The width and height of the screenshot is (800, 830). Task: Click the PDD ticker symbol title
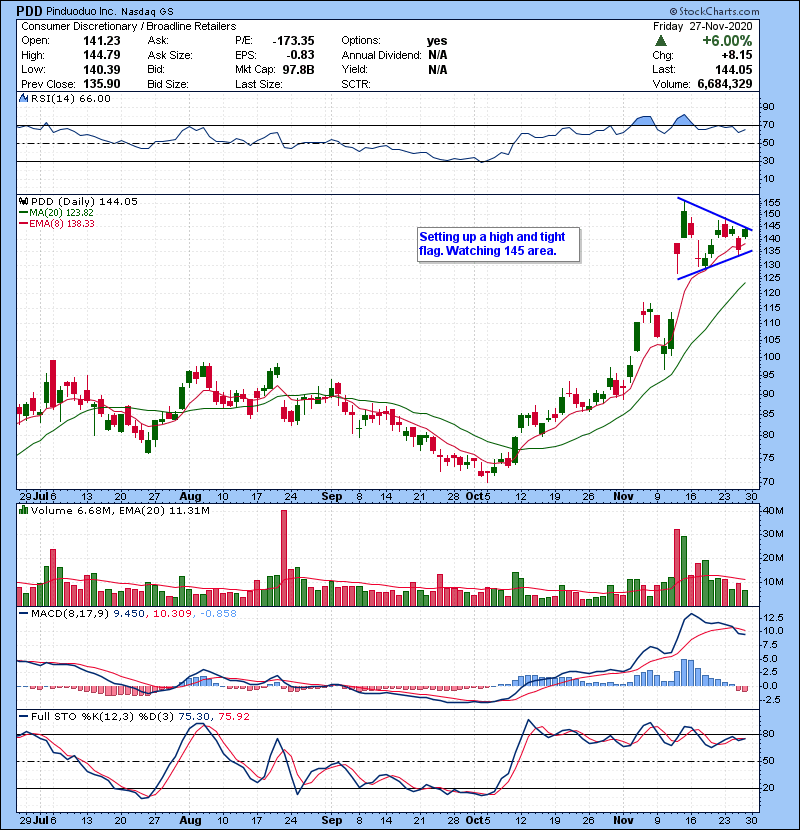coord(29,11)
